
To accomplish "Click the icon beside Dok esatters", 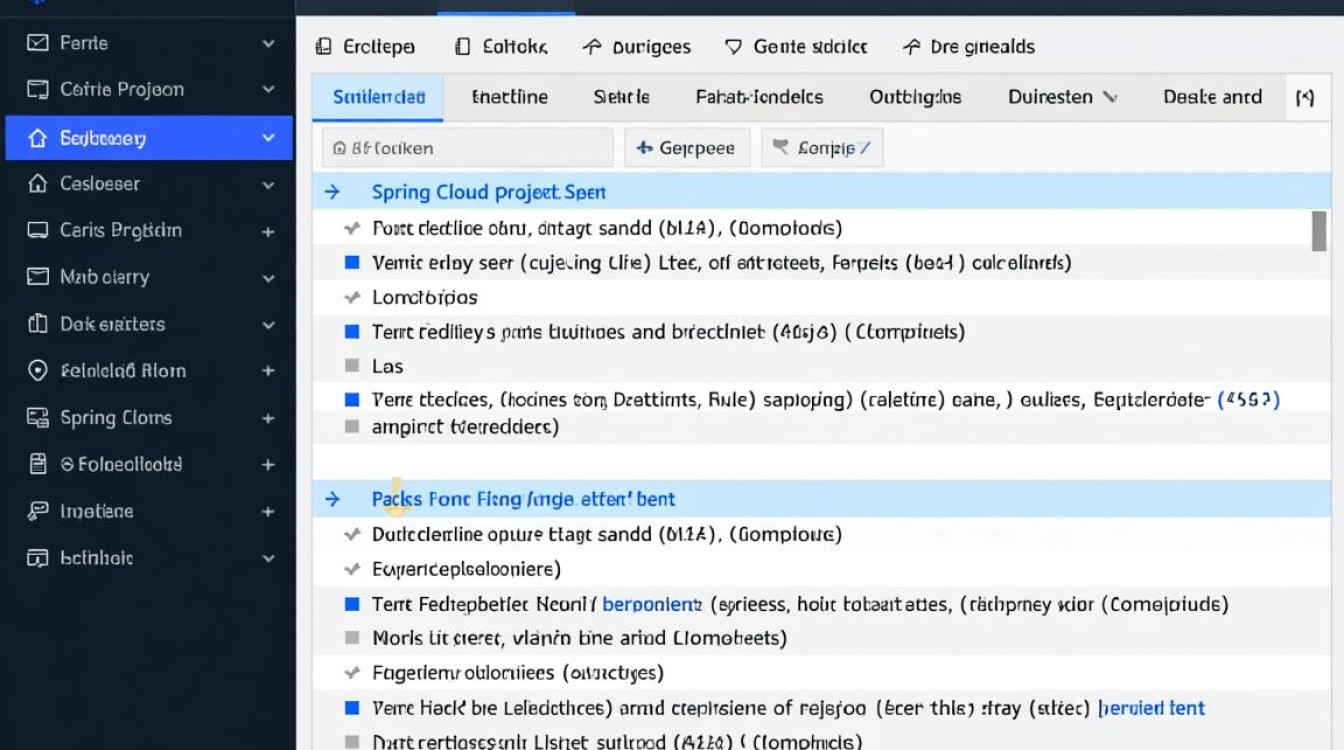I will point(38,324).
